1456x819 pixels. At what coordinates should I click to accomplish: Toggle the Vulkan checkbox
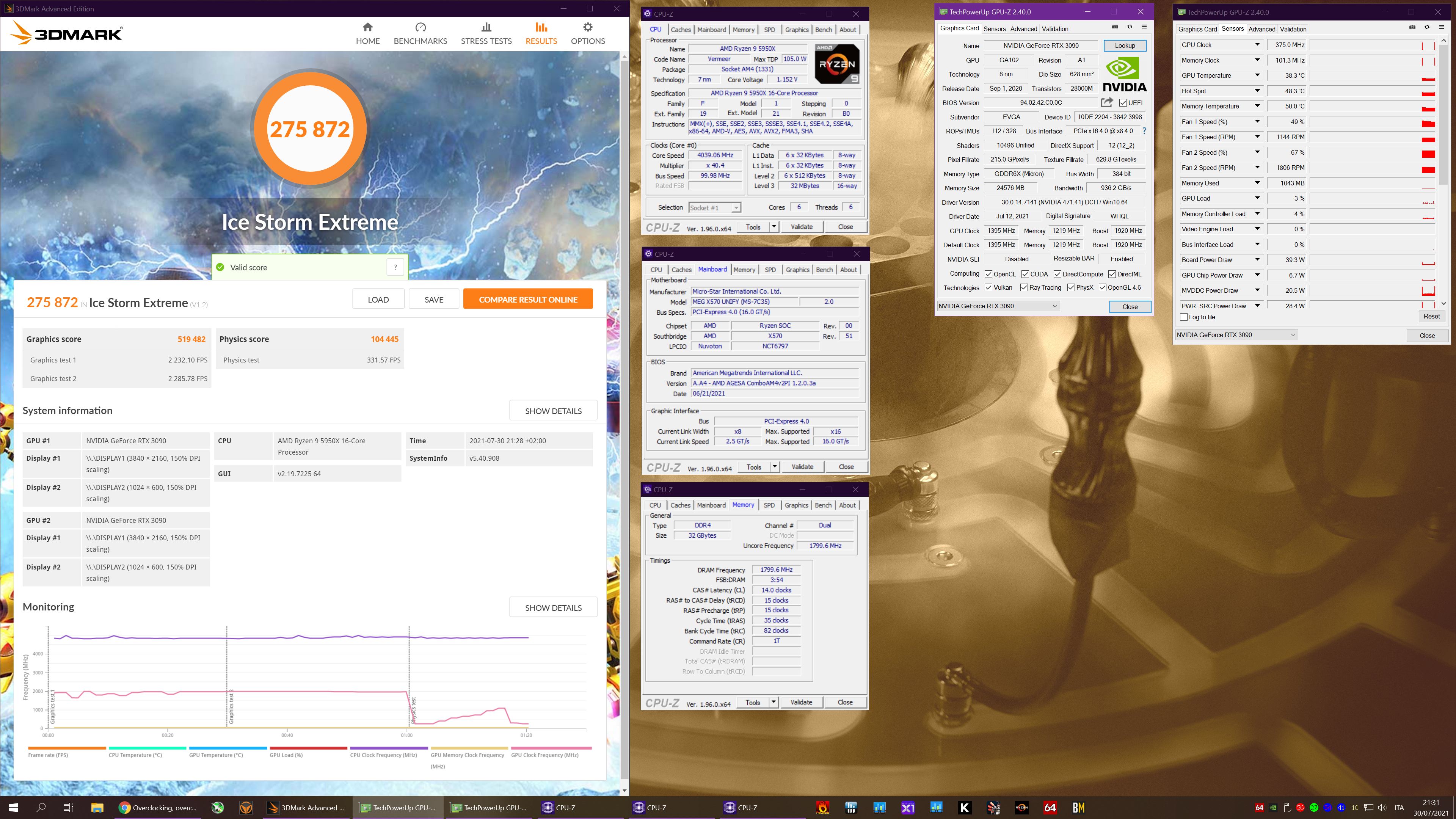click(988, 287)
